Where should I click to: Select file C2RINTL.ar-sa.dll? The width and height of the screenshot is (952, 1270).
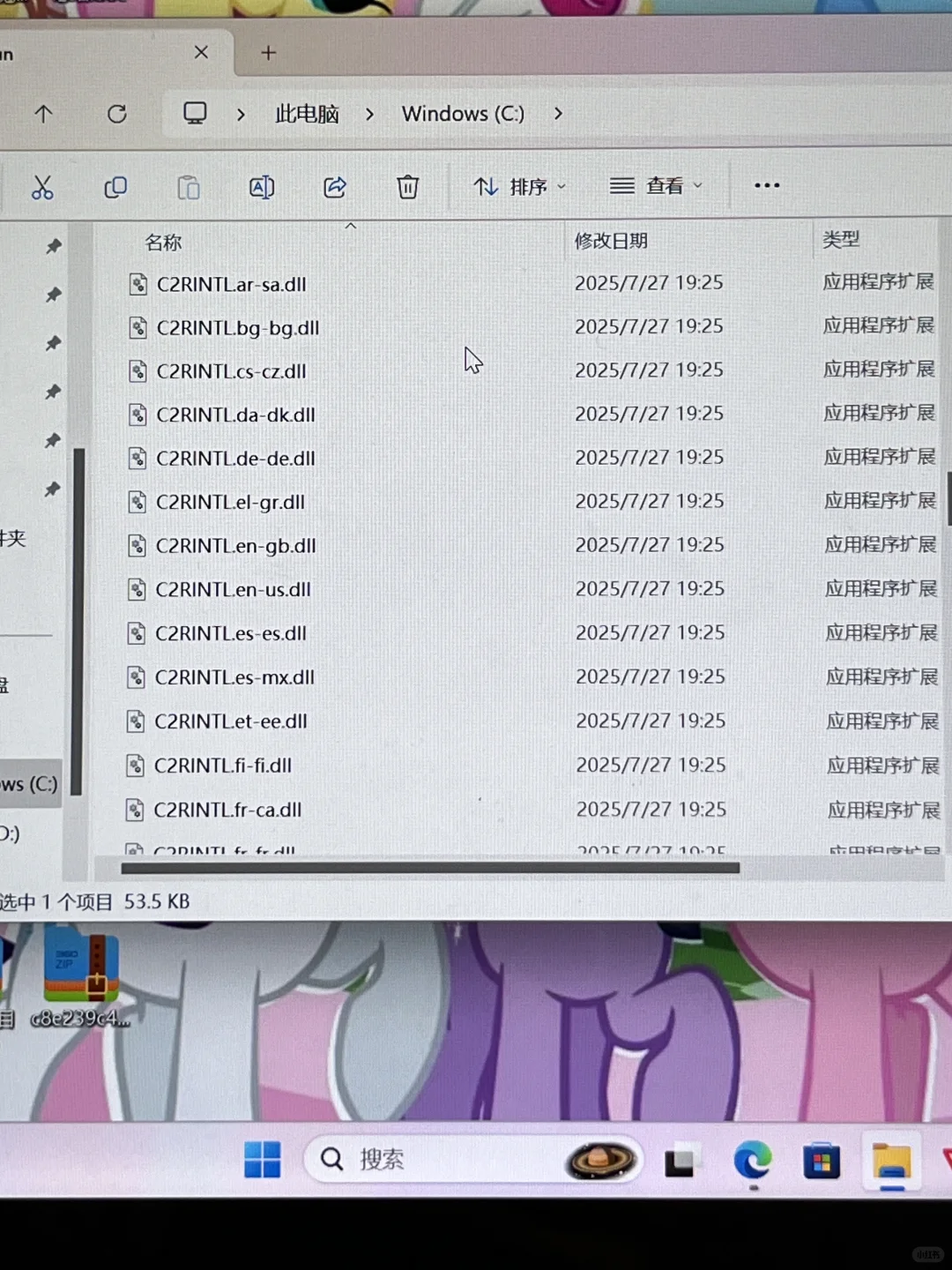232,284
